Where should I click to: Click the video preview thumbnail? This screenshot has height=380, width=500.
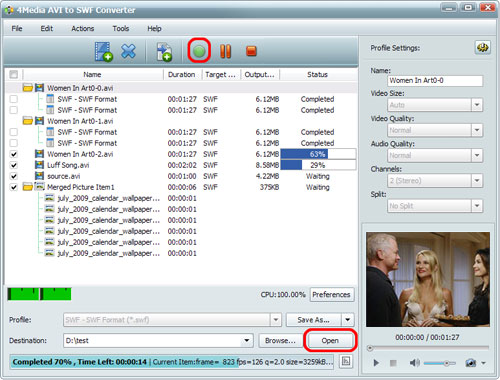(x=428, y=279)
